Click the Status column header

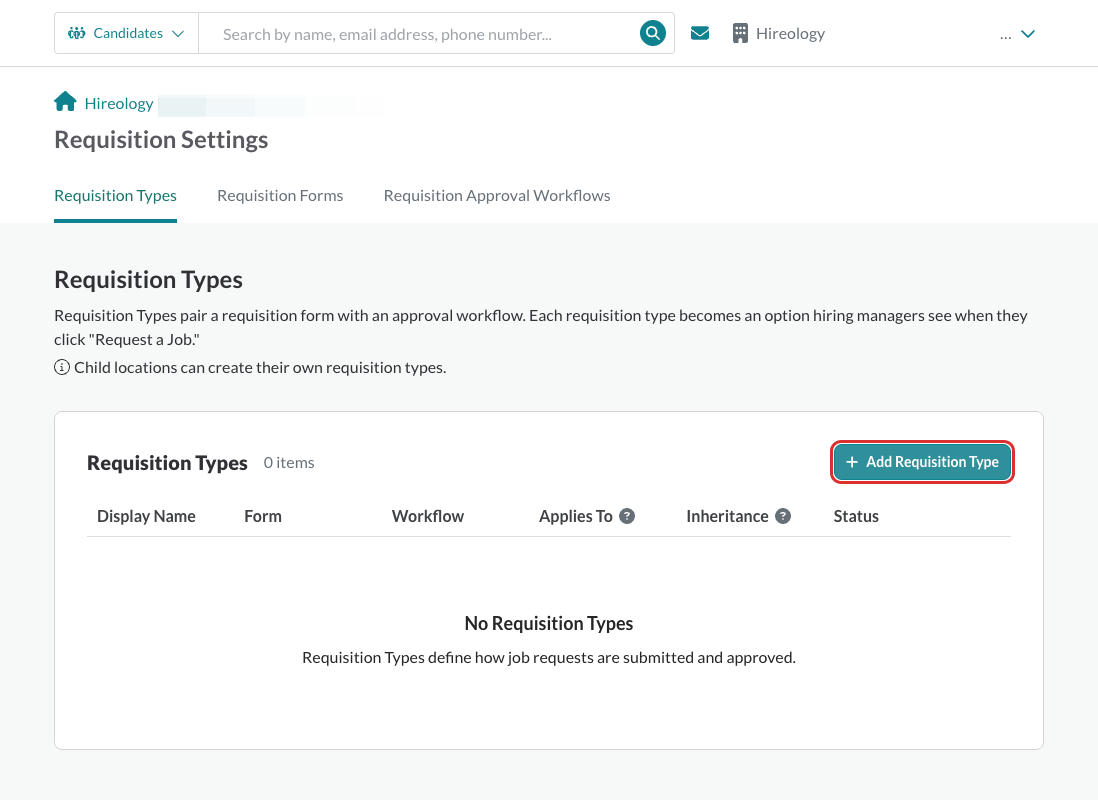tap(856, 516)
